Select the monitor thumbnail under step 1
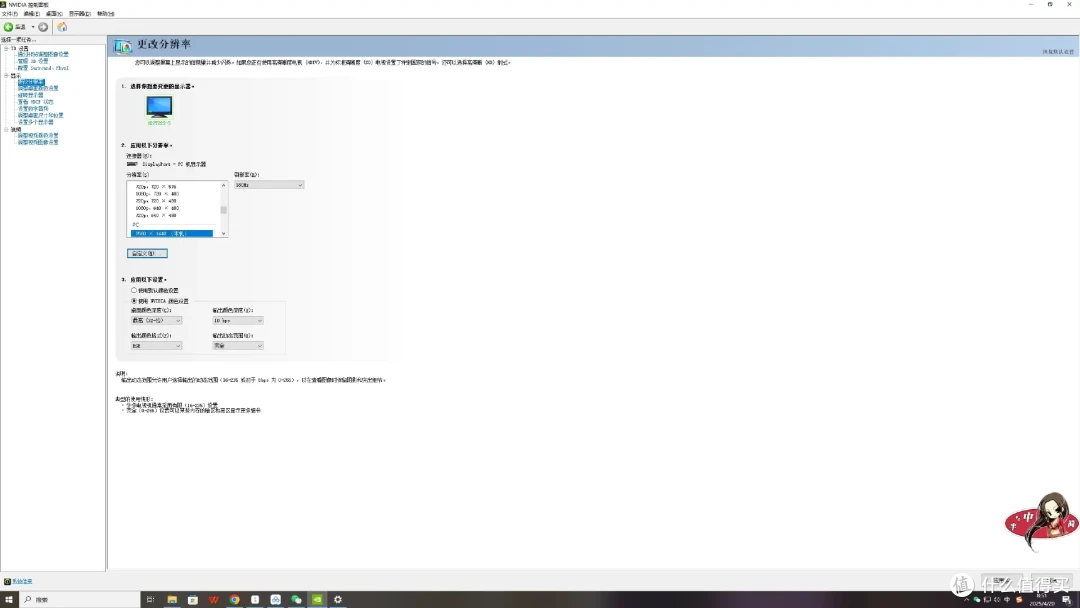The height and width of the screenshot is (608, 1080). point(159,108)
